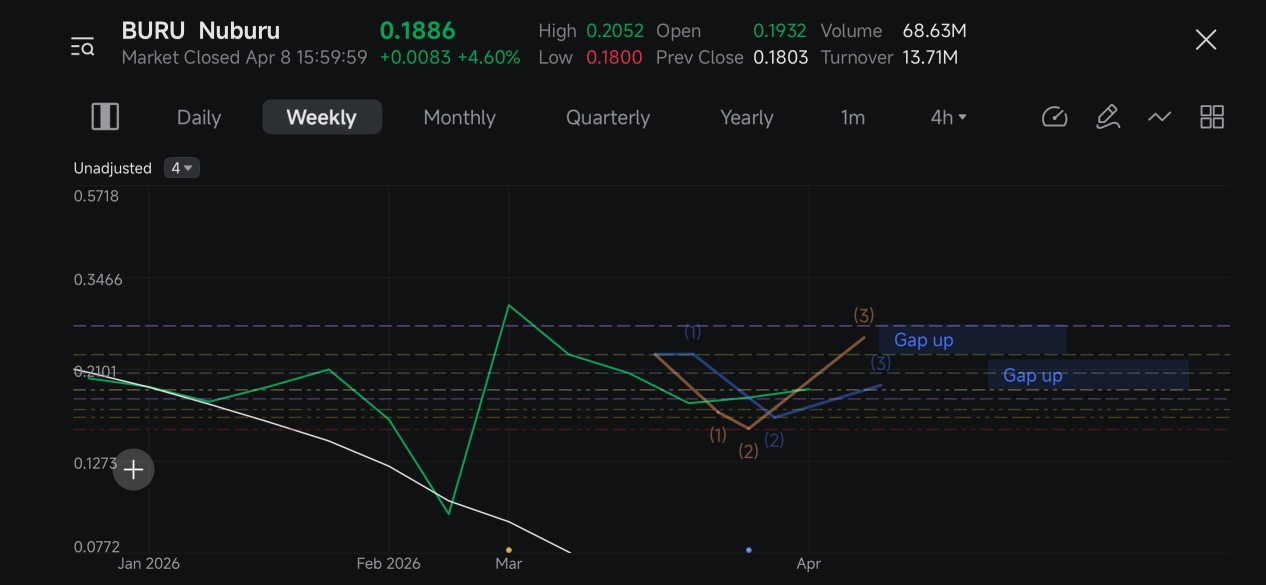Viewport: 1266px width, 585px height.
Task: Select the Weekly timeframe tab
Action: pos(322,117)
